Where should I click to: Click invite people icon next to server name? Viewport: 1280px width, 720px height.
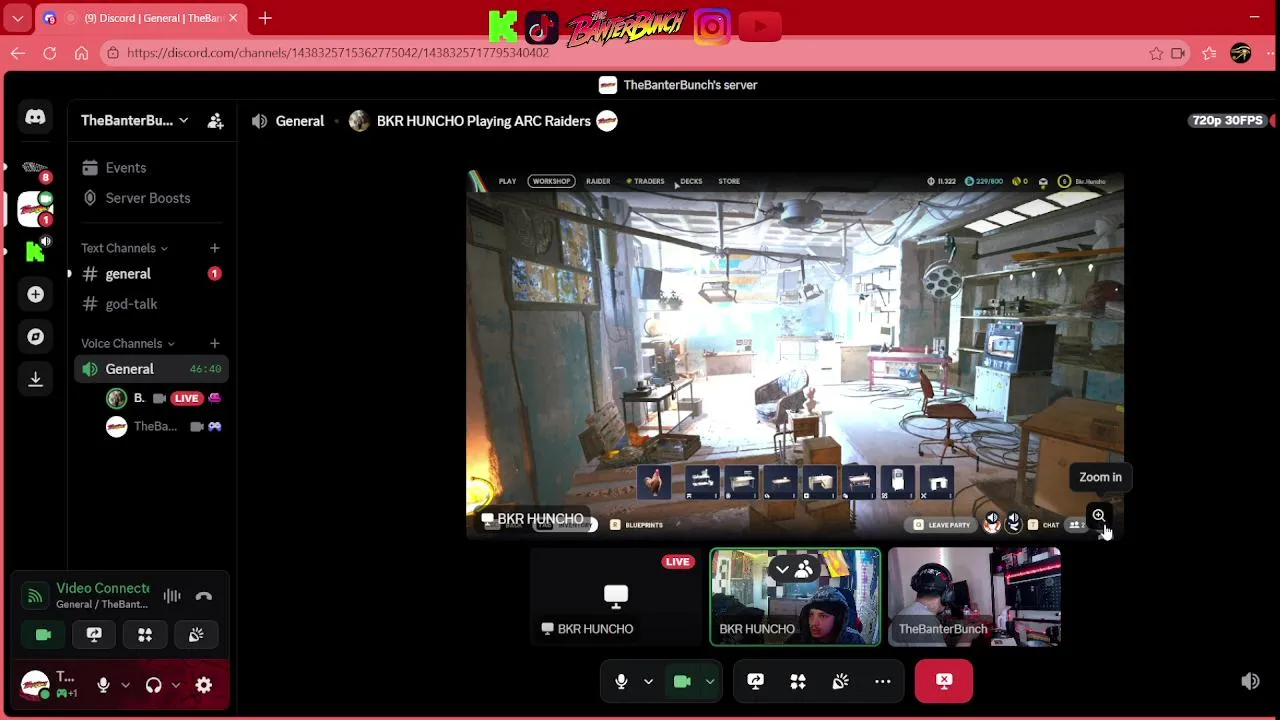[x=215, y=121]
